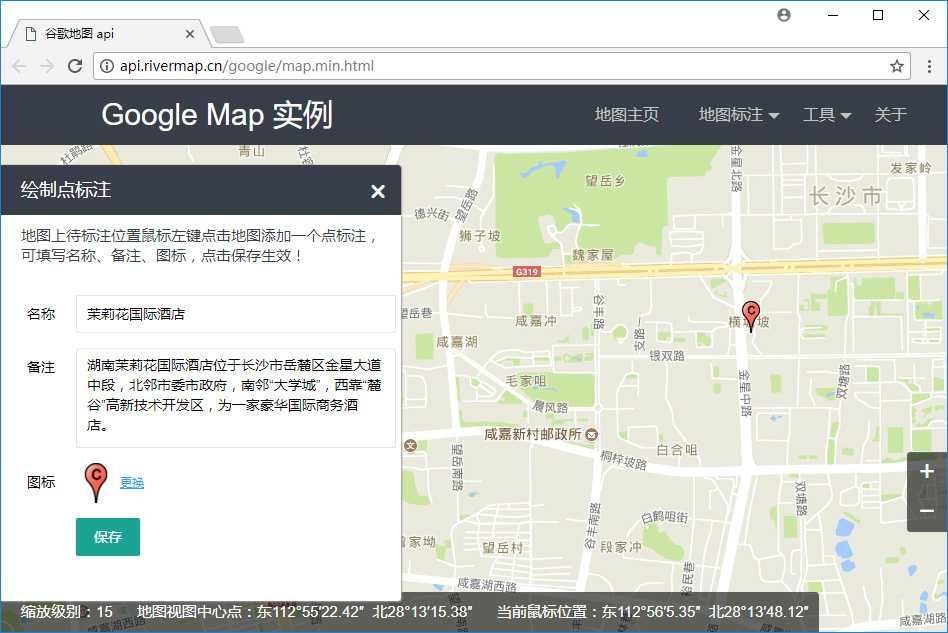Click the 缩放级别:15 status text
948x633 pixels.
click(x=67, y=612)
